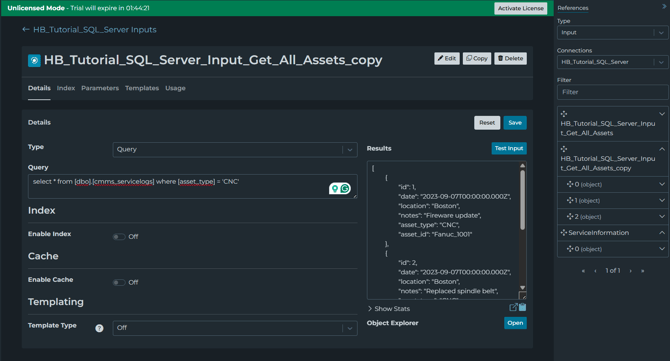
Task: Expand HB_Tutorial_SQL_Server_Input_Get_All_Assets reference
Action: click(x=662, y=114)
